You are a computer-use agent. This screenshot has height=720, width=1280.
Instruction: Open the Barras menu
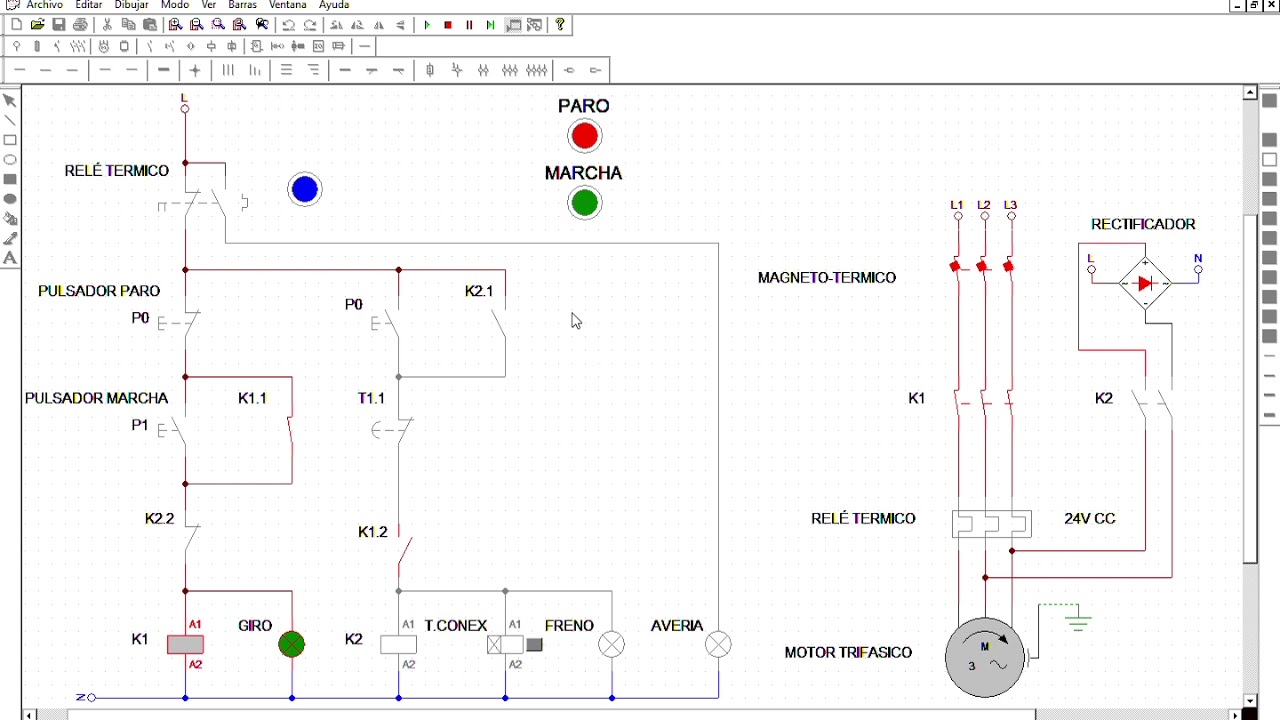click(x=243, y=5)
